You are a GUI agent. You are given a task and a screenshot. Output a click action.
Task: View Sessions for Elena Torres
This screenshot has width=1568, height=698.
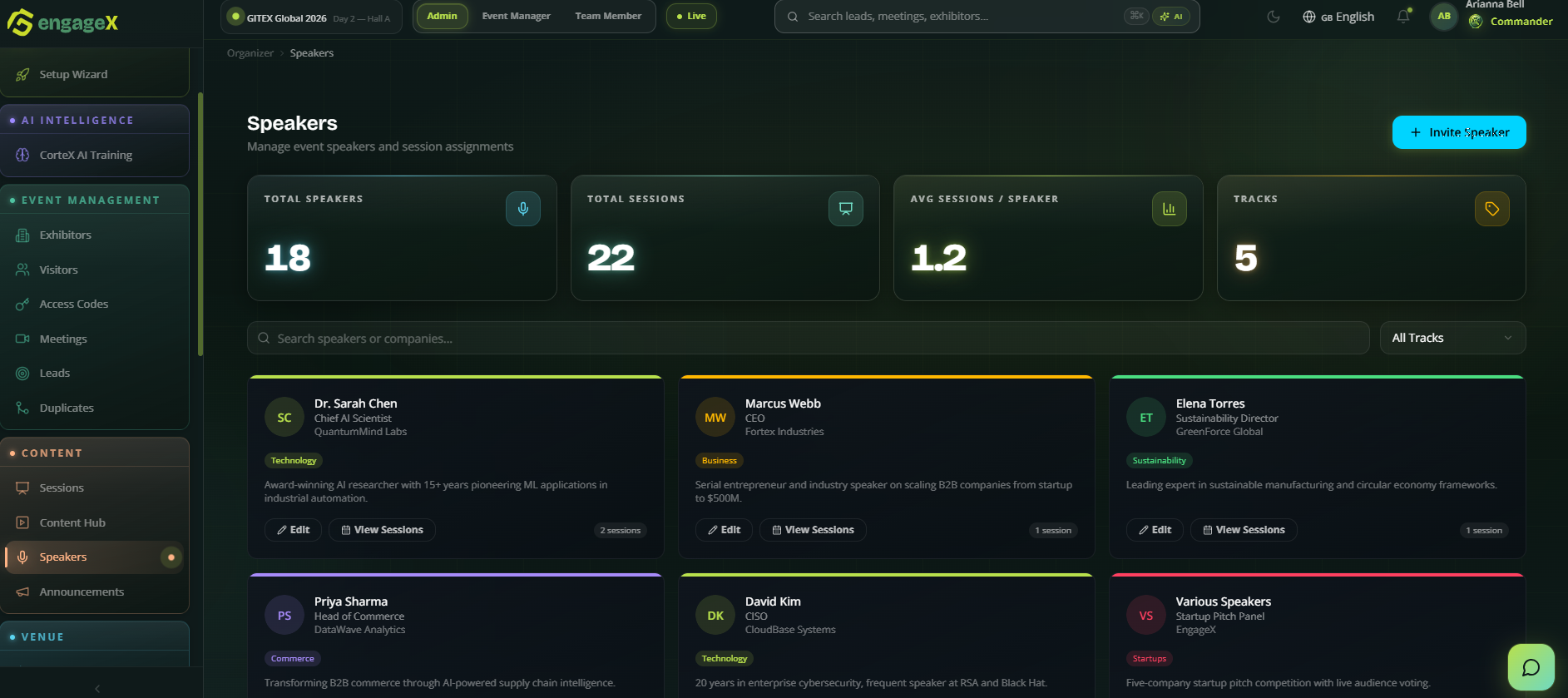pos(1244,530)
